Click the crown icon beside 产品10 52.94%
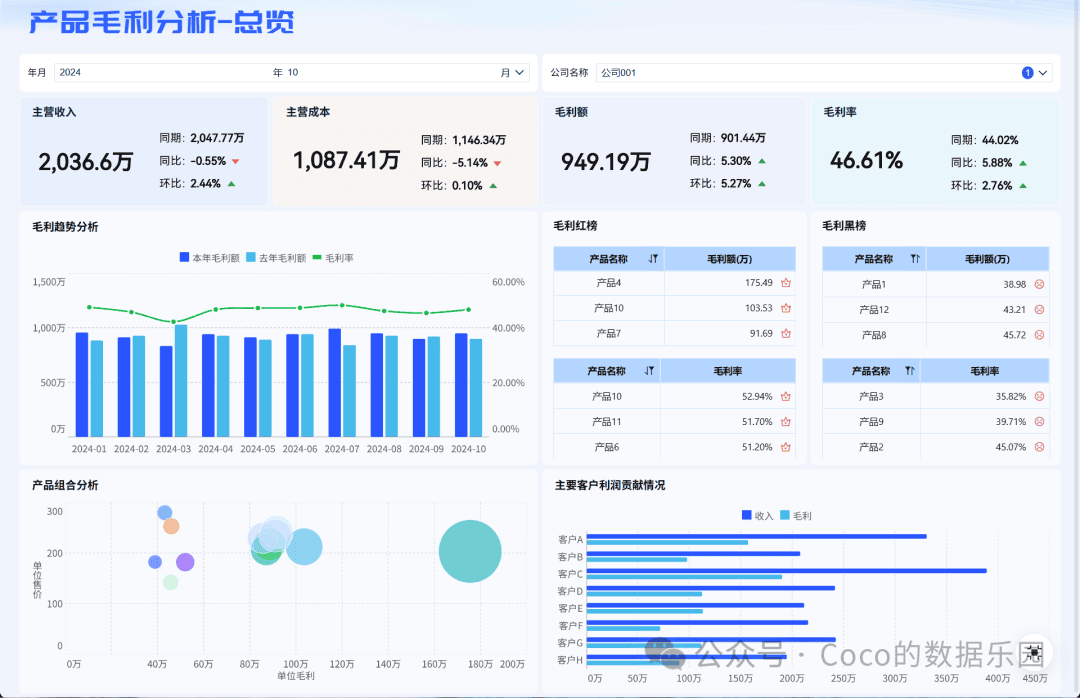Screen dimensions: 1080x698 786,396
